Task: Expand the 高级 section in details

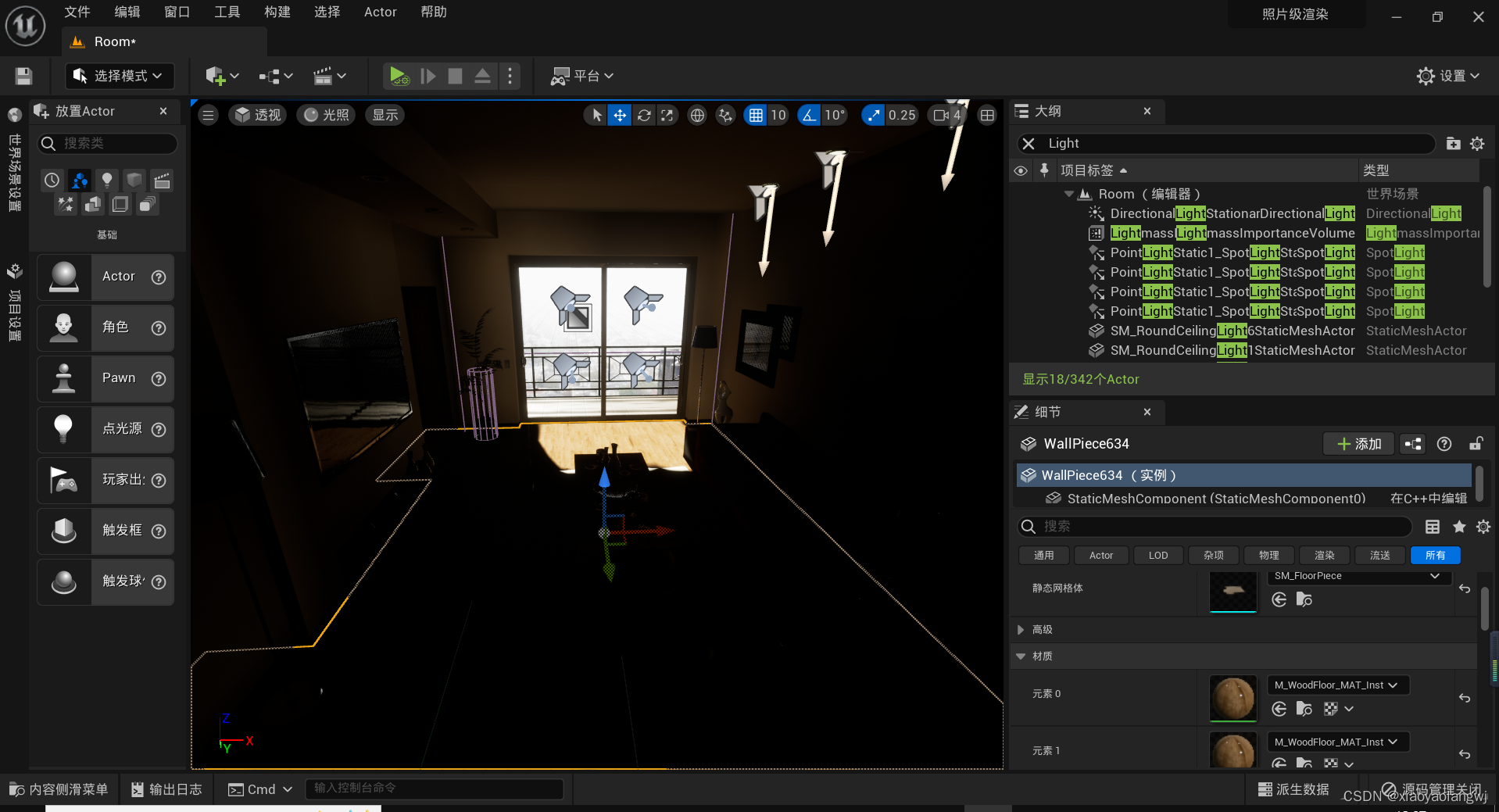Action: [x=1021, y=630]
